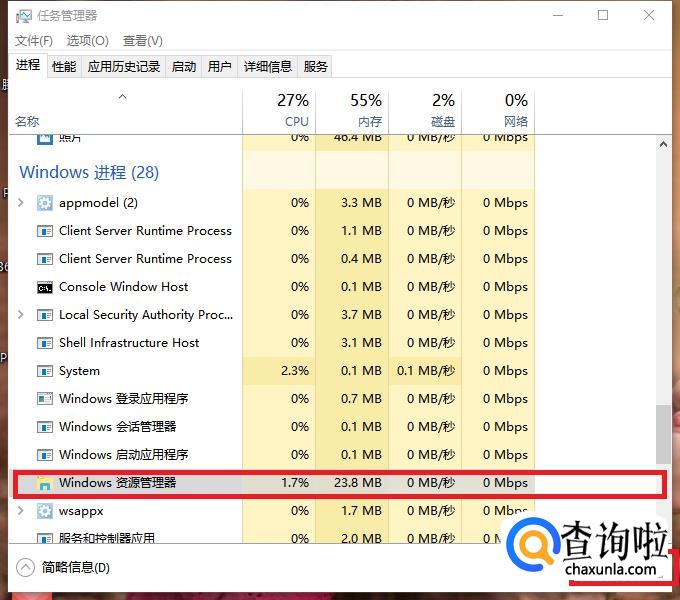Sort by the CPU column header
The image size is (680, 600).
(x=279, y=111)
